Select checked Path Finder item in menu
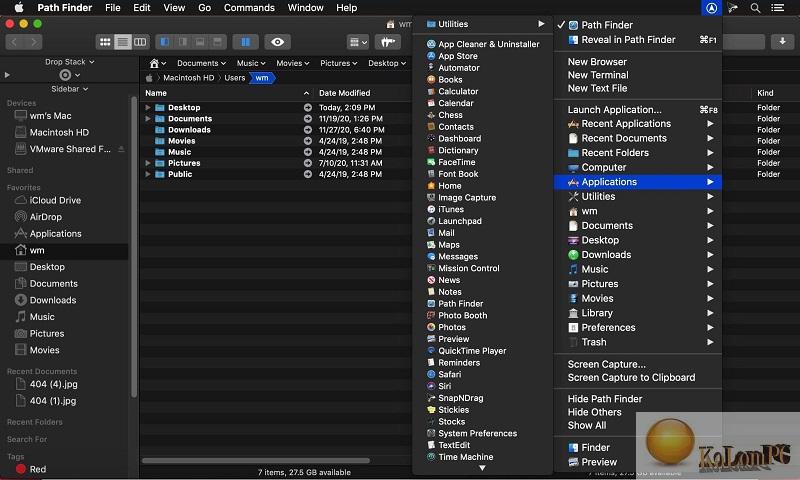800x480 pixels. tap(637, 25)
